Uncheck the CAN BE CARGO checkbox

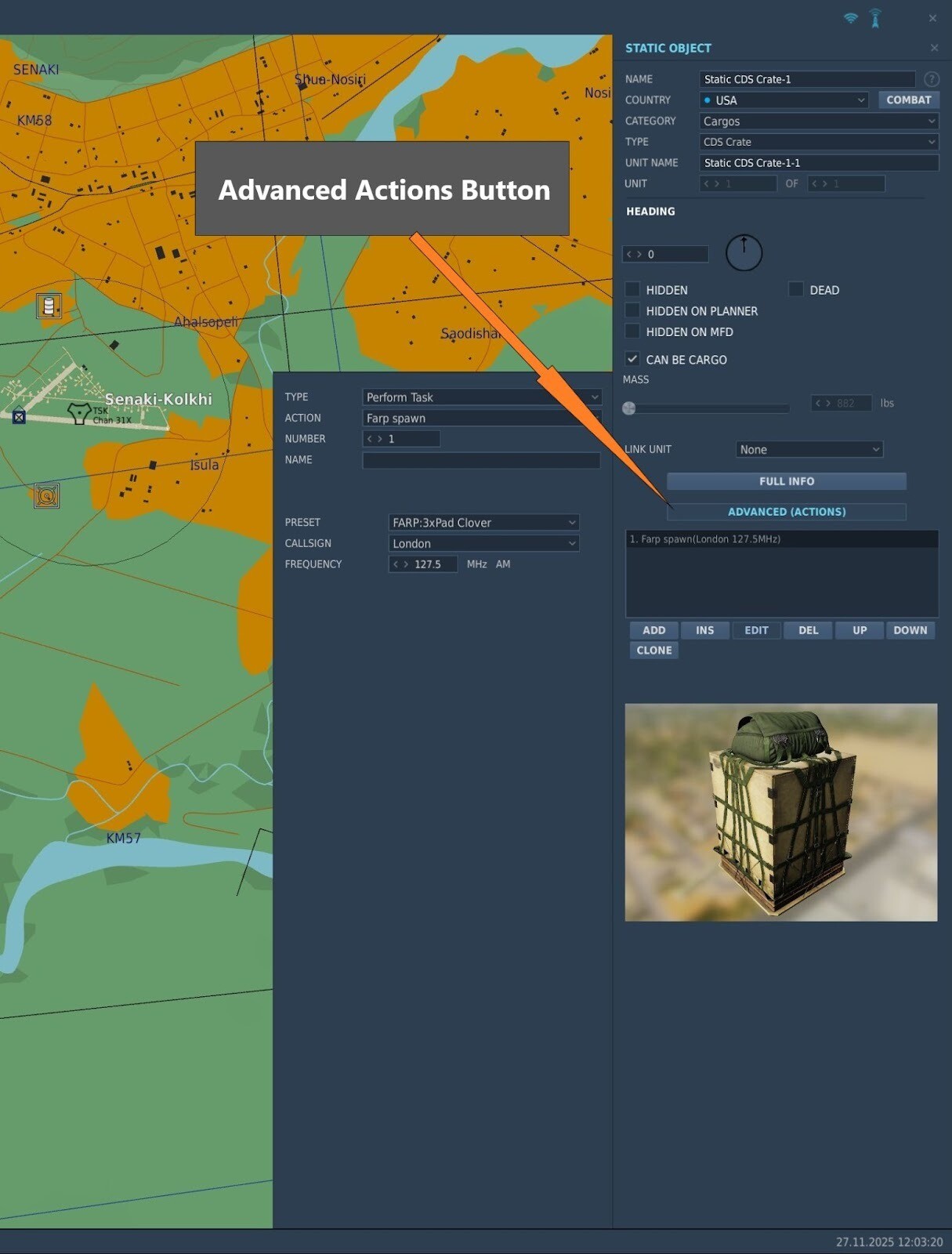[x=632, y=359]
